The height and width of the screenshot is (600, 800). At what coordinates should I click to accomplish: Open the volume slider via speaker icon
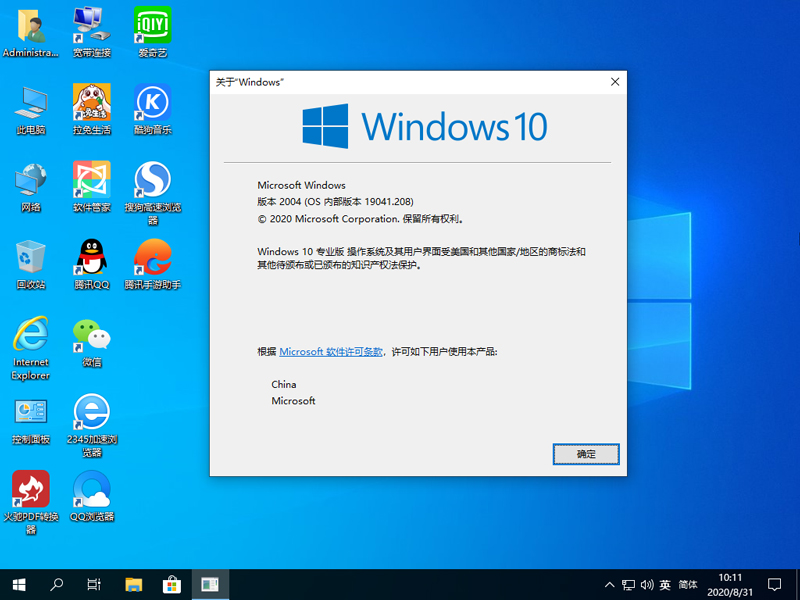click(646, 583)
